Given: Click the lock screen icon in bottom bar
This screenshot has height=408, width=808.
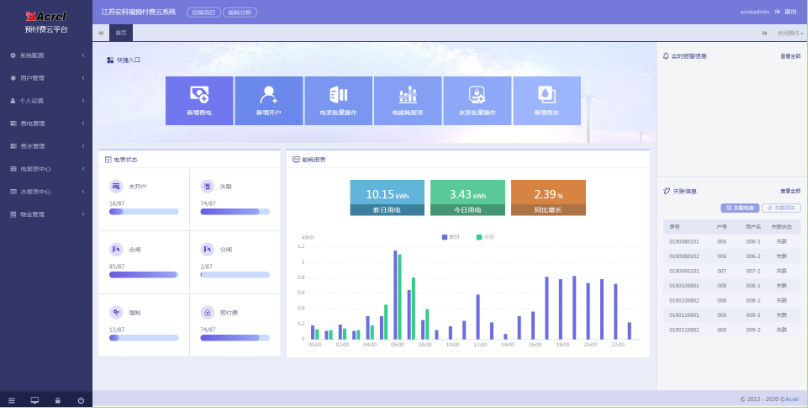Looking at the screenshot, I should pyautogui.click(x=57, y=400).
